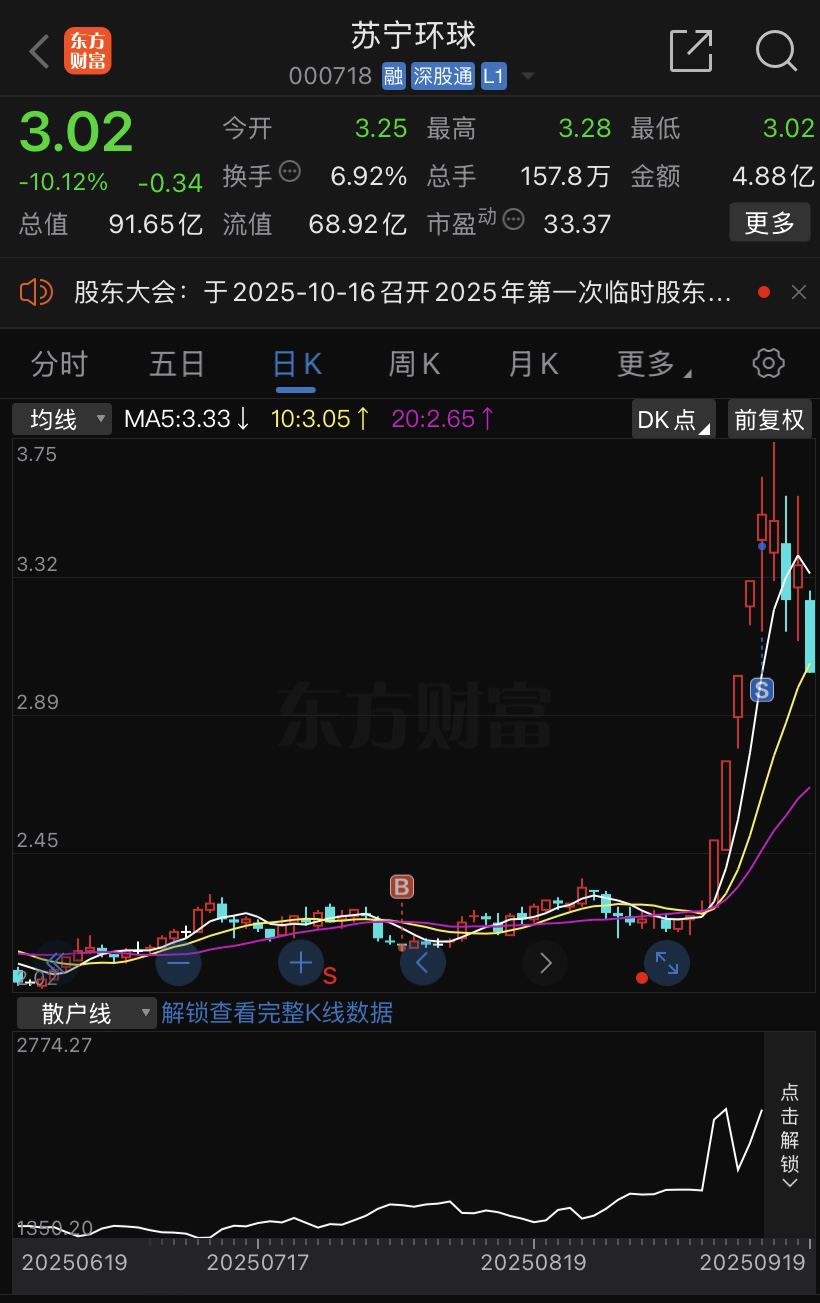
Task: Tap the L1 quote level badge
Action: click(x=494, y=76)
